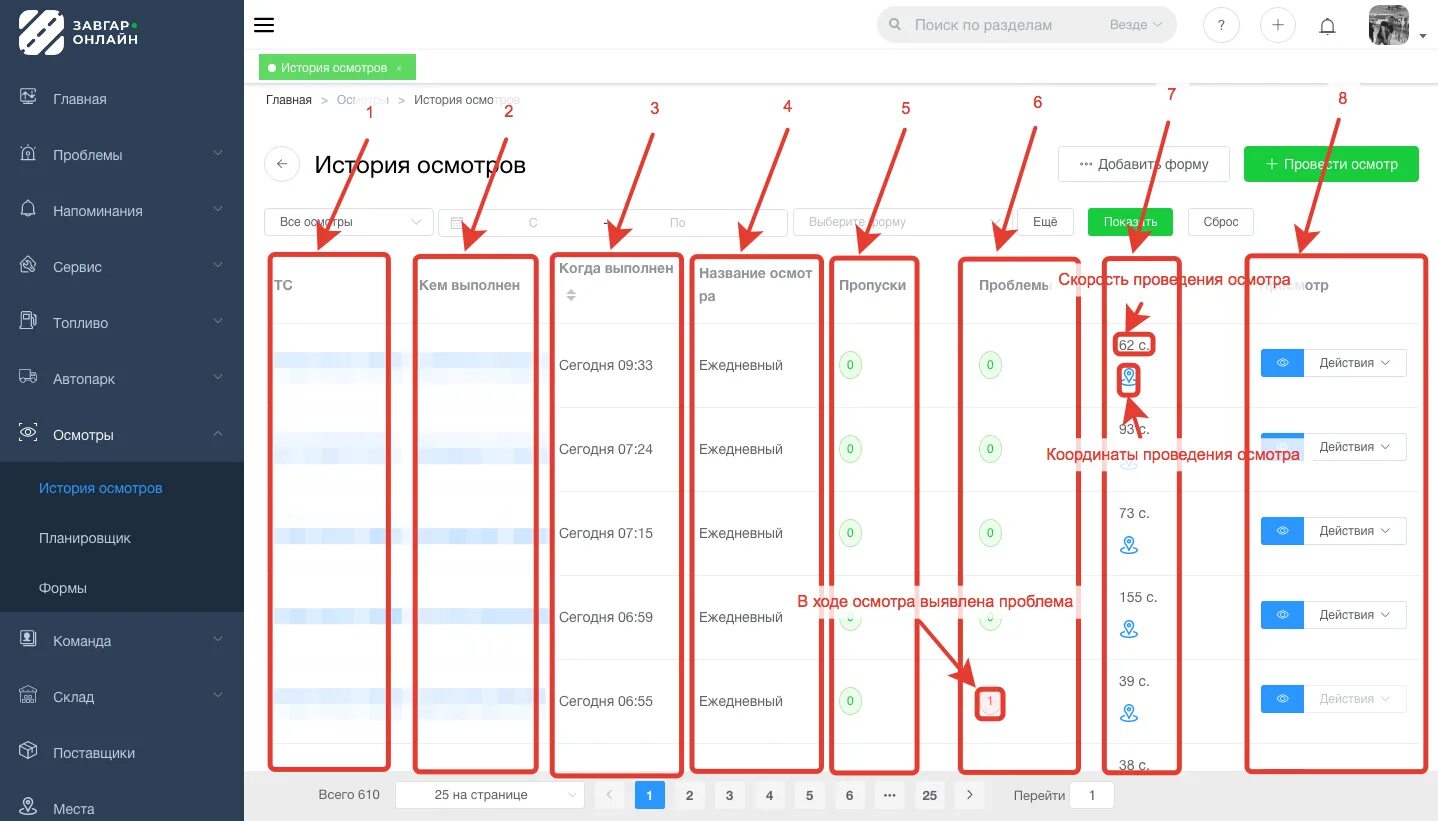Go to page 2
Viewport: 1438px width, 821px height.
(x=689, y=796)
